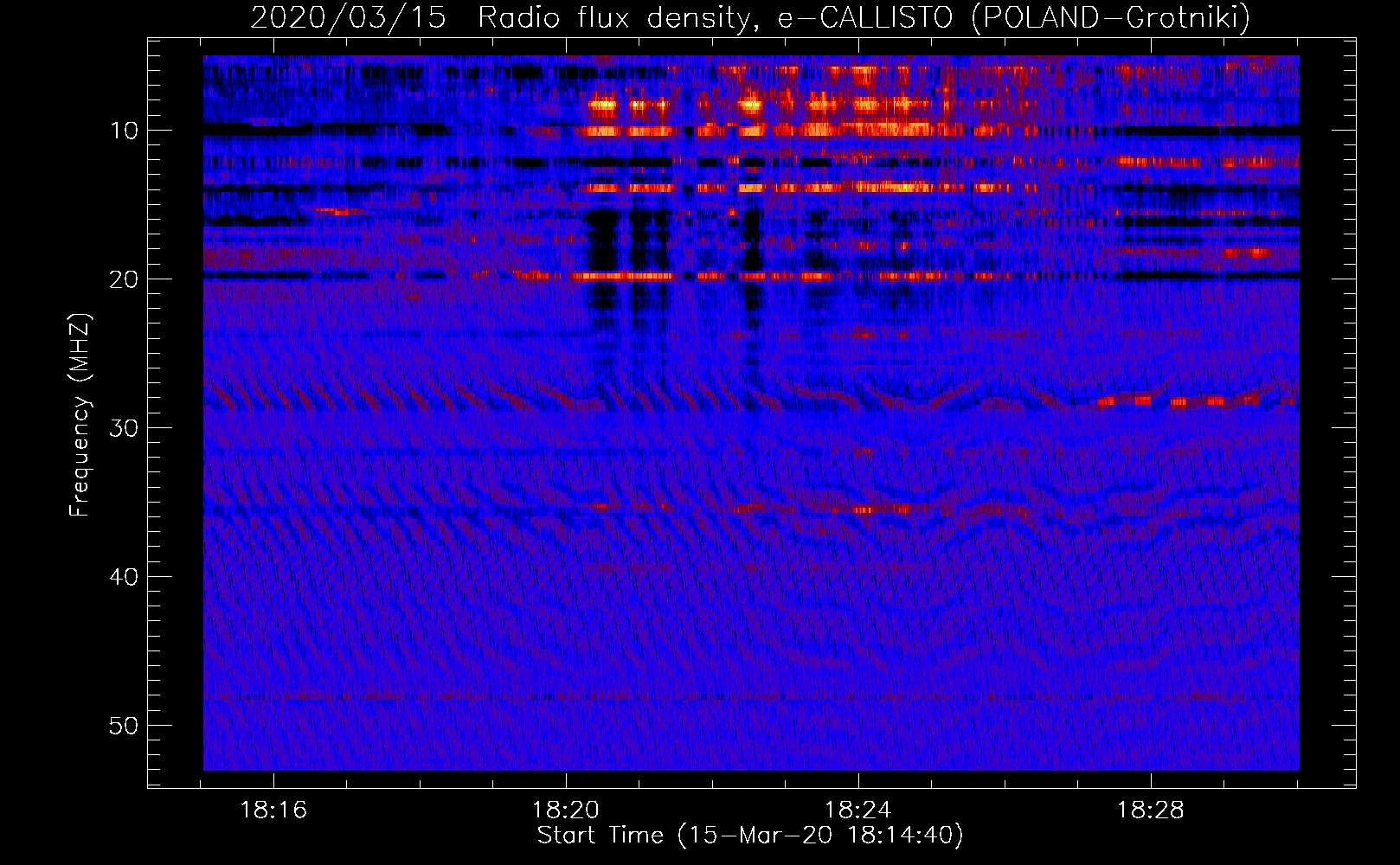This screenshot has height=865, width=1400.
Task: Click the 10 MHz frequency tick label
Action: (124, 131)
